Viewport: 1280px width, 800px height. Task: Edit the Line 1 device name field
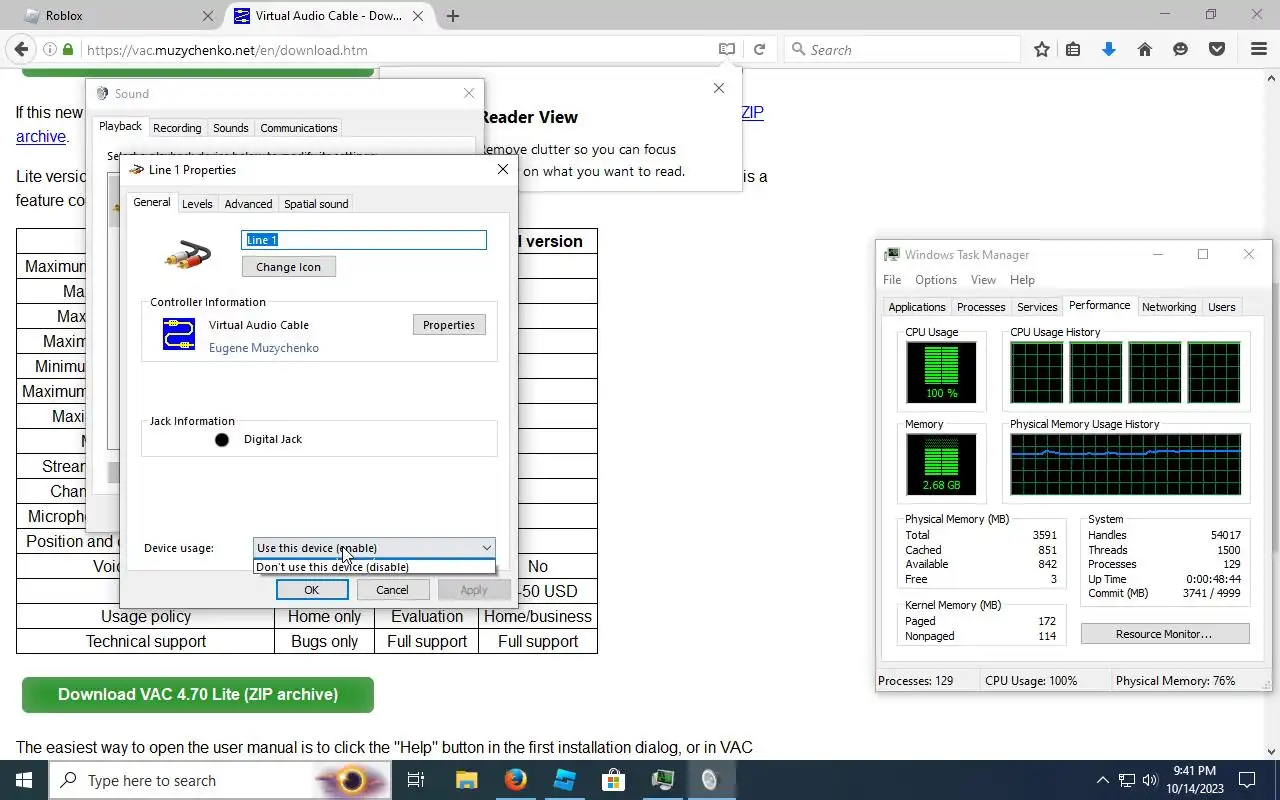coord(364,240)
